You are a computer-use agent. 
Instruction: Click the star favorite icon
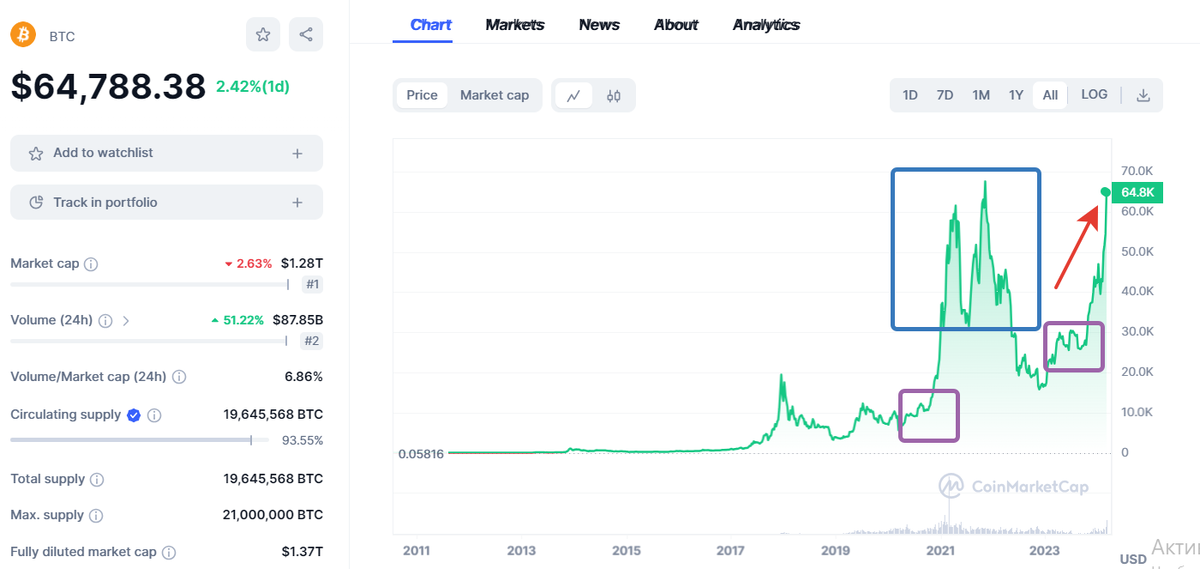point(263,35)
